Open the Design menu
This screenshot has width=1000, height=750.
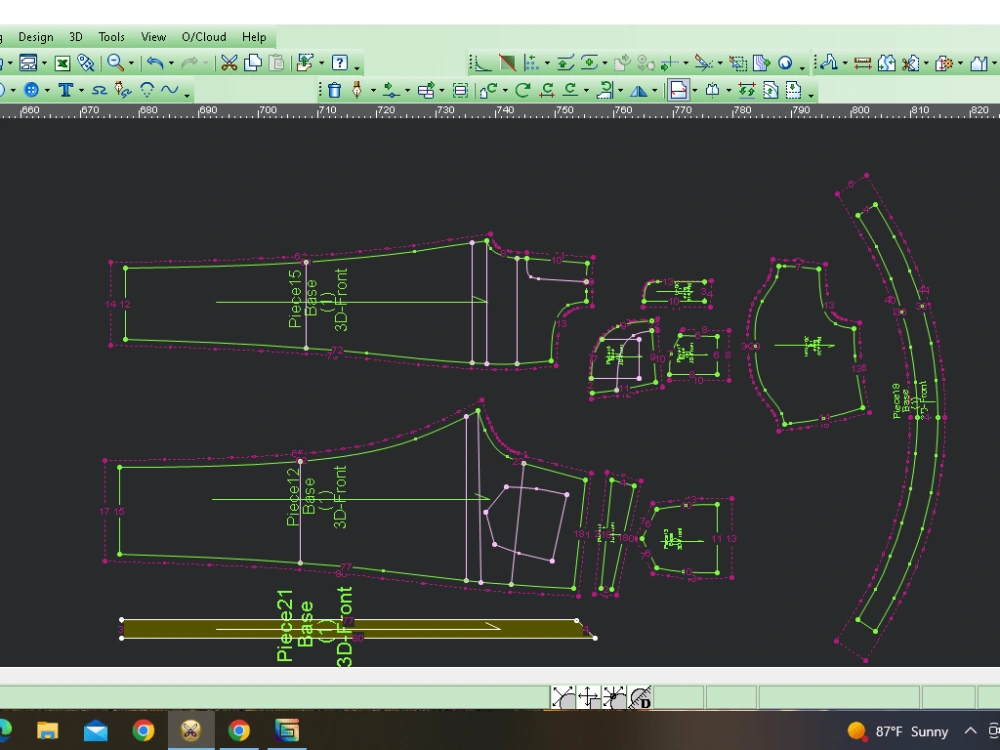coord(36,37)
